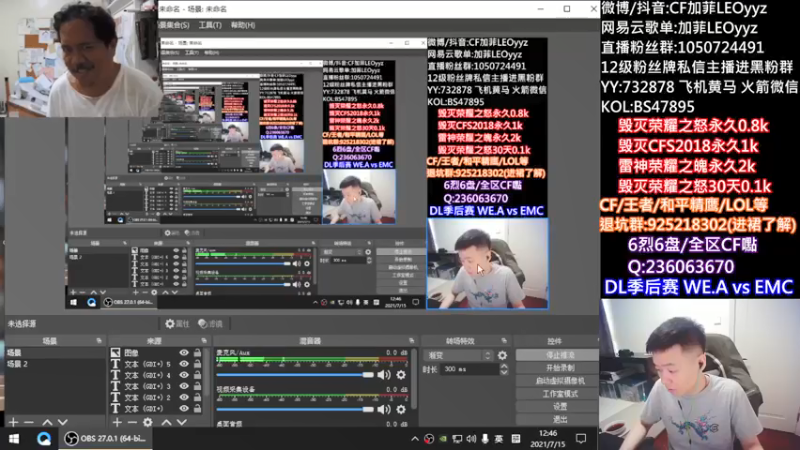The height and width of the screenshot is (450, 800).
Task: Open the 麦克风/Aux audio settings gear
Action: pos(401,375)
